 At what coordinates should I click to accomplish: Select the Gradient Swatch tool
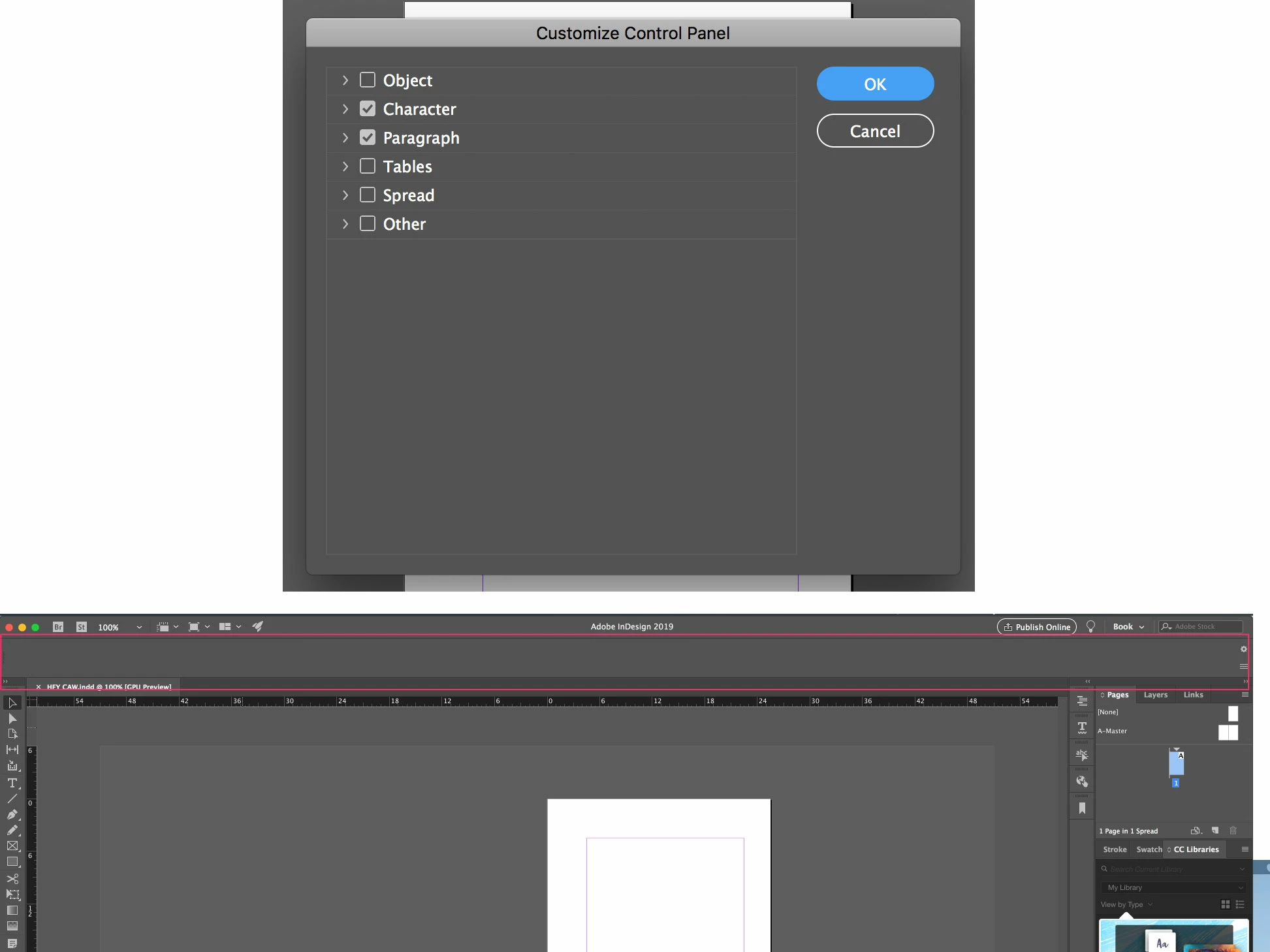point(12,910)
